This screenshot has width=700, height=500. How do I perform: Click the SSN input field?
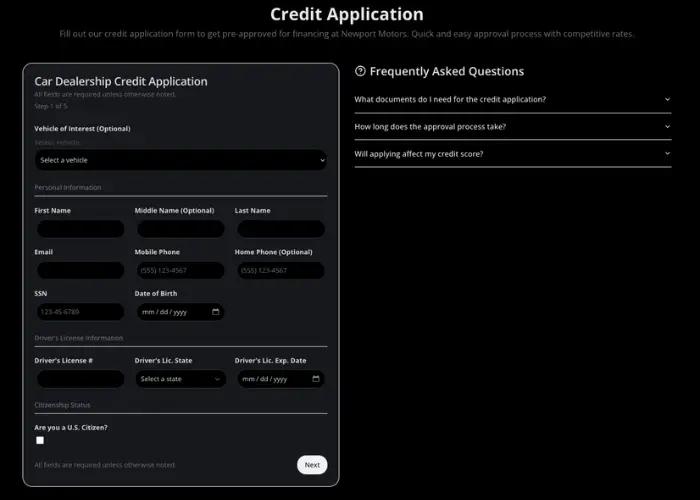pos(80,312)
